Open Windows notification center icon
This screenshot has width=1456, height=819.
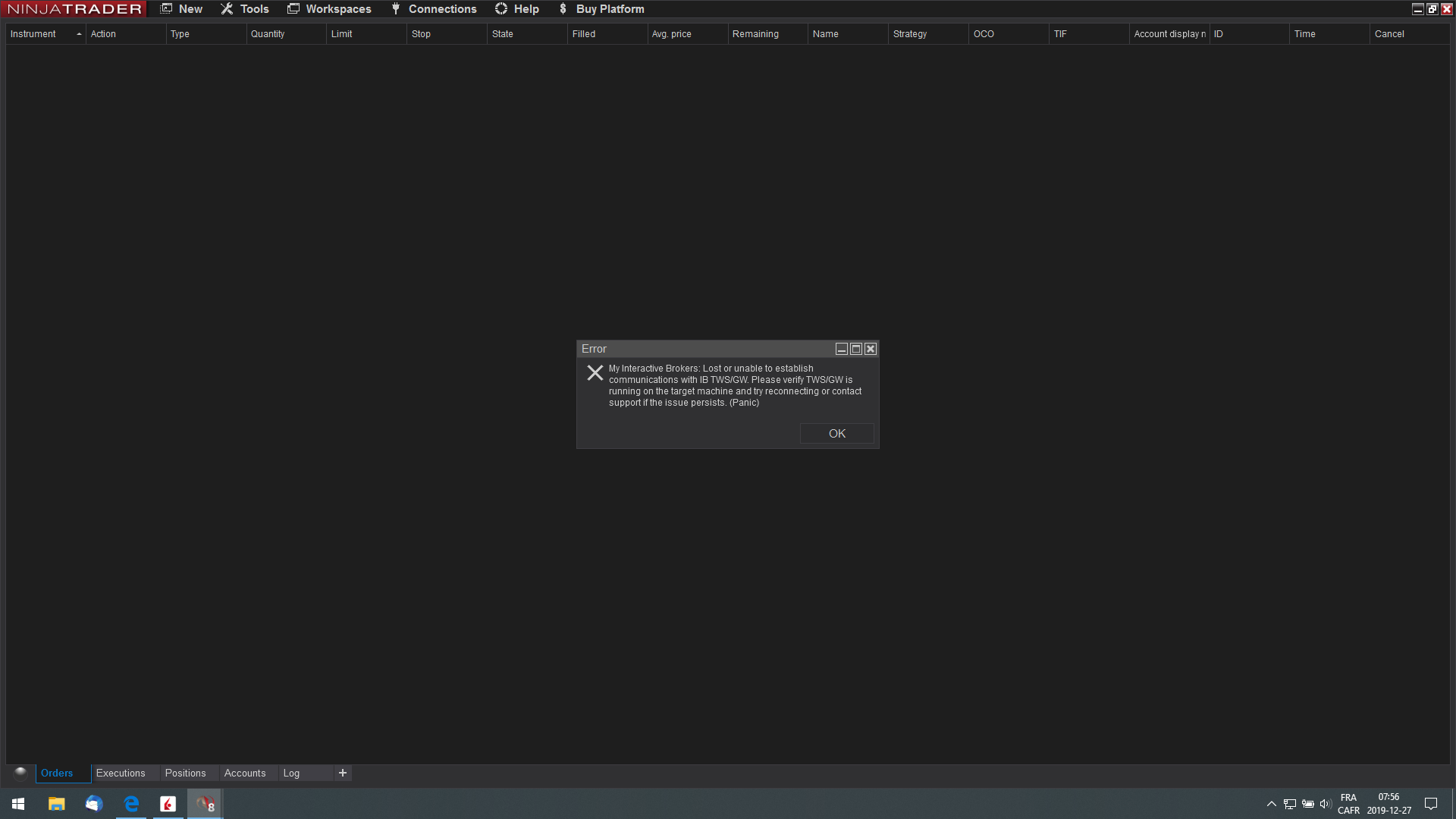[x=1431, y=804]
